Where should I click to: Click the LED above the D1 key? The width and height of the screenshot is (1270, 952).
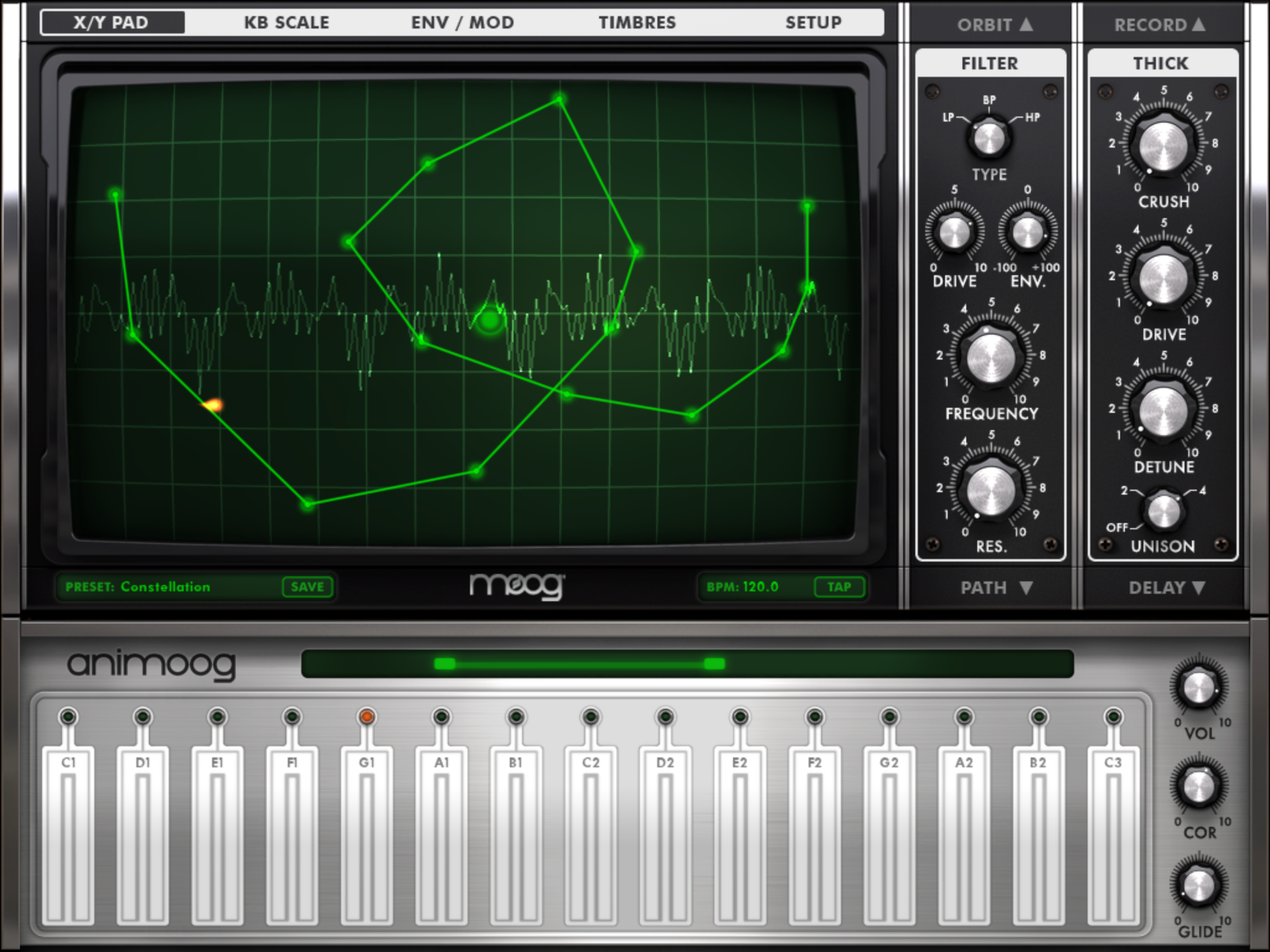tap(143, 717)
